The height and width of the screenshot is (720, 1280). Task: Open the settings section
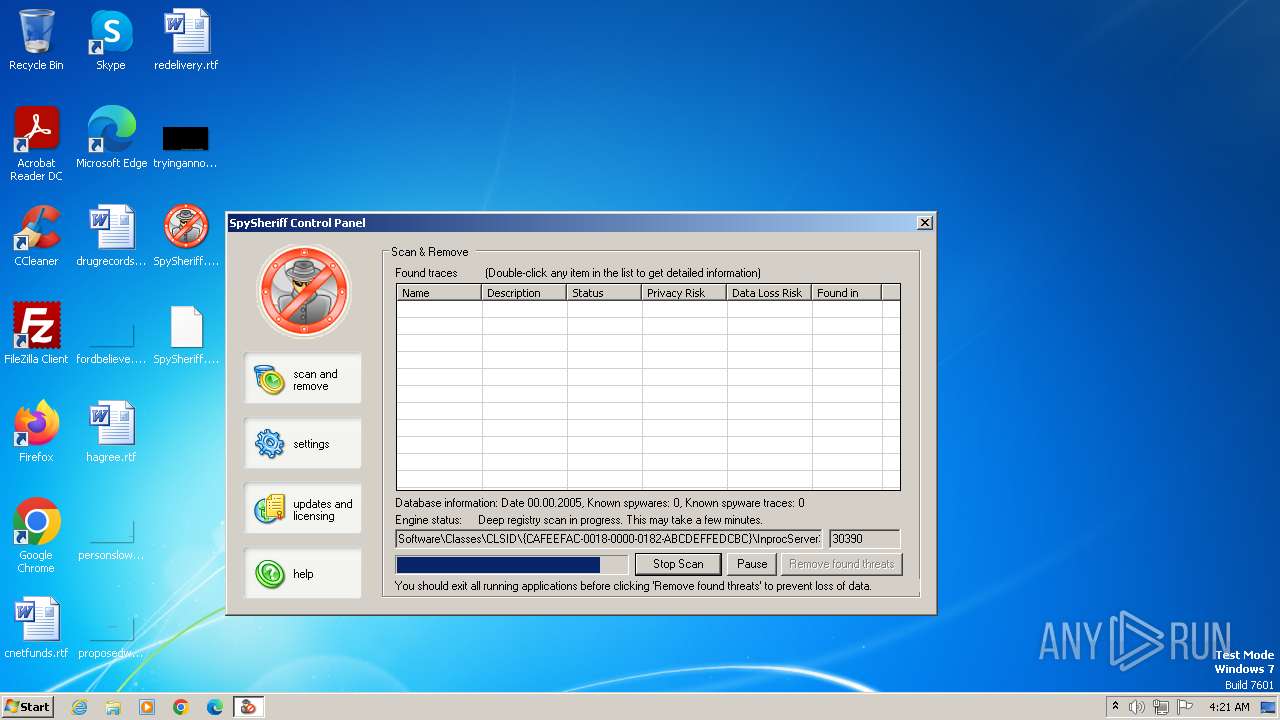click(303, 444)
